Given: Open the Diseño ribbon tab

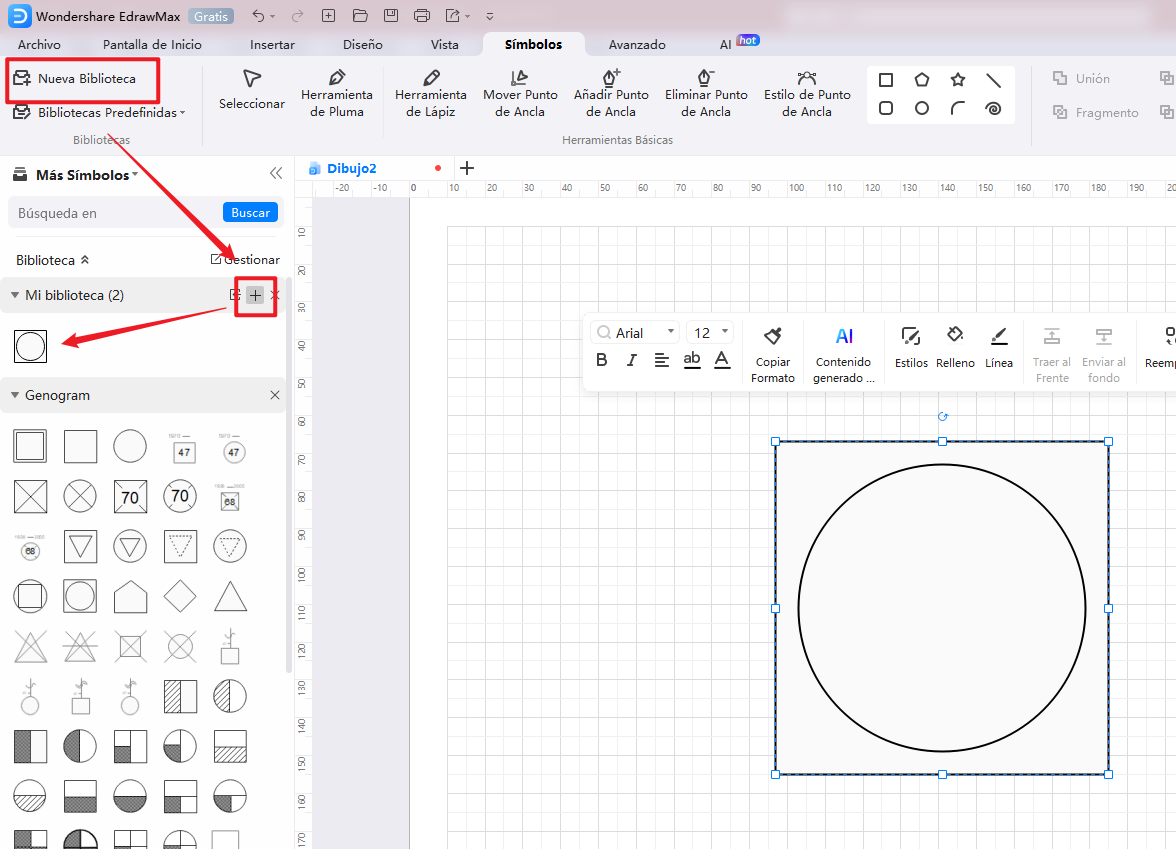Looking at the screenshot, I should (x=362, y=44).
